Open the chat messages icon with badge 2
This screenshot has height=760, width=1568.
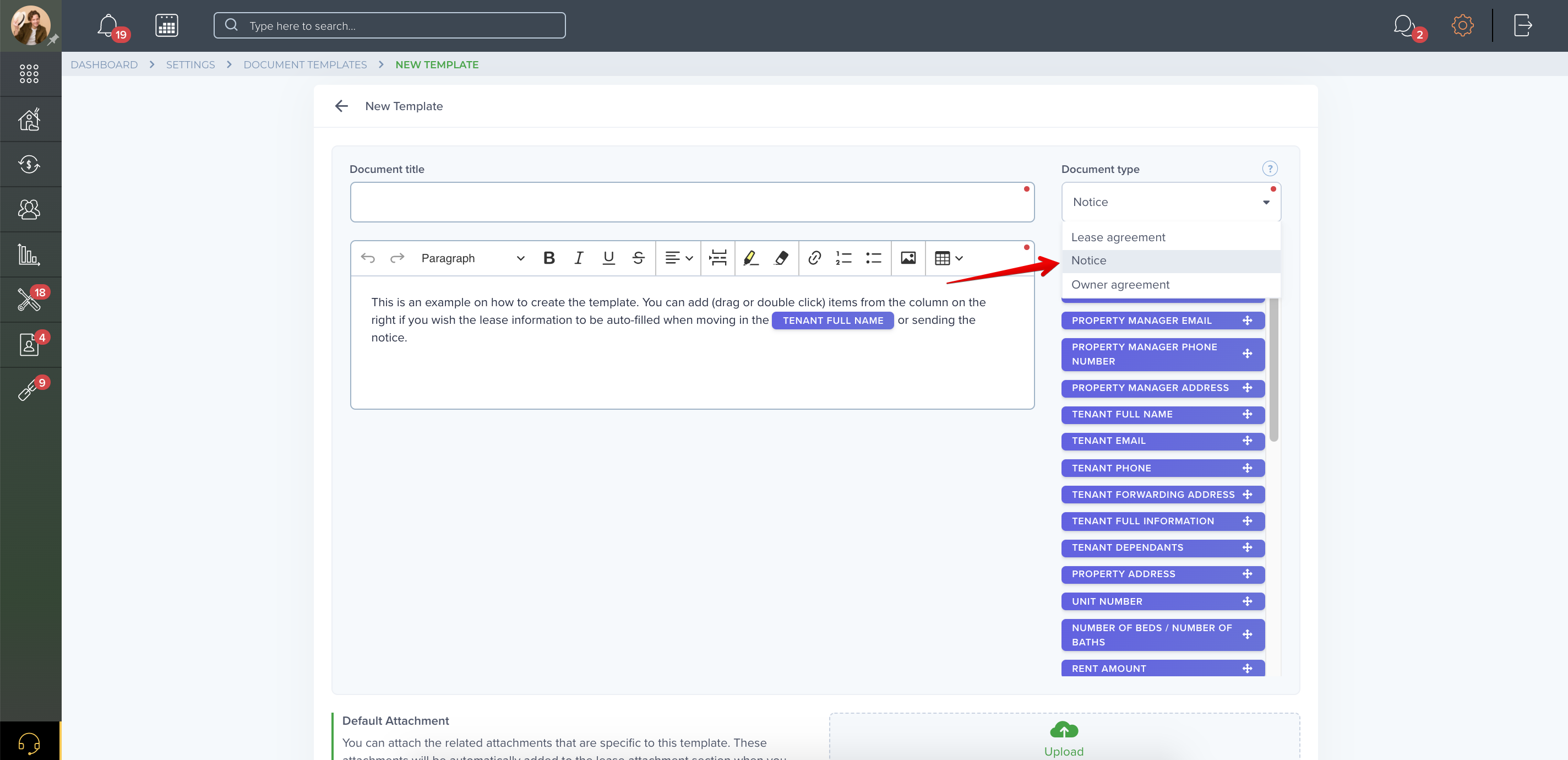pyautogui.click(x=1405, y=25)
